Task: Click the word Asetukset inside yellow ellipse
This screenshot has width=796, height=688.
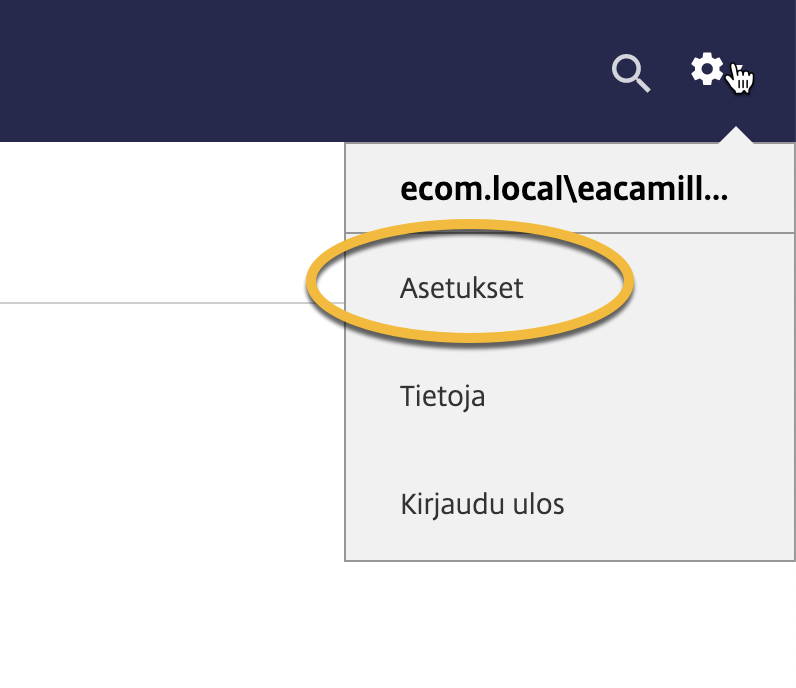Action: (461, 288)
